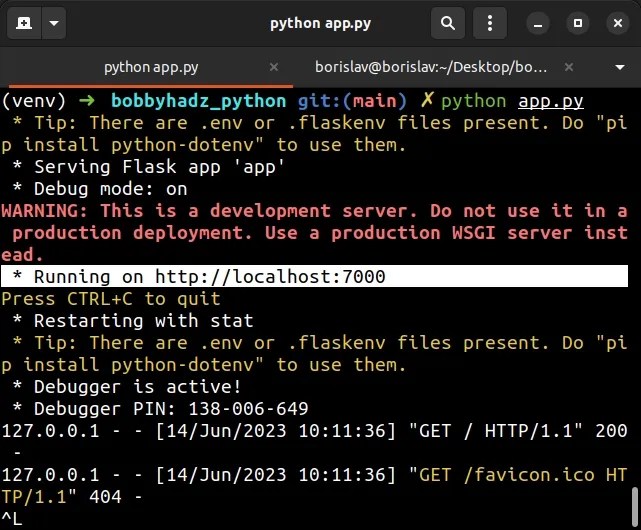The height and width of the screenshot is (530, 641).
Task: Maximize the terminal window
Action: click(578, 23)
